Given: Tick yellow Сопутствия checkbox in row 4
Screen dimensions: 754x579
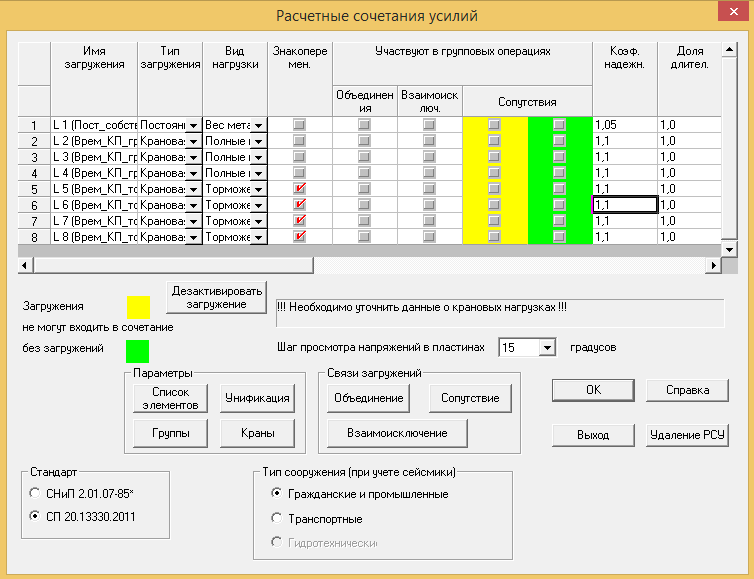Looking at the screenshot, I should [x=494, y=173].
